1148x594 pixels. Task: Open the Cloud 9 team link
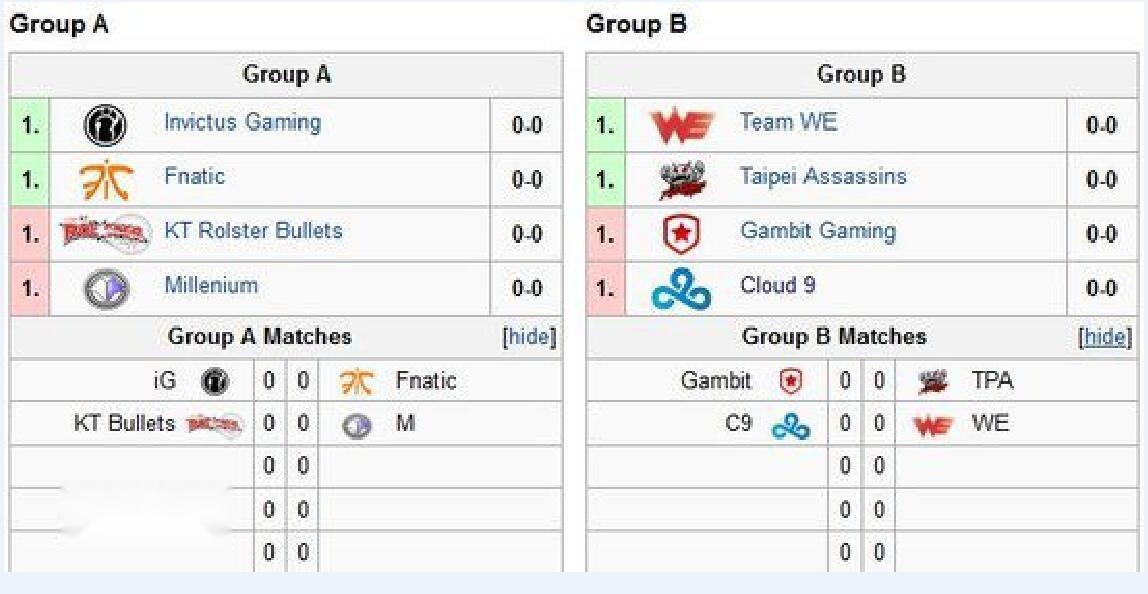point(778,285)
